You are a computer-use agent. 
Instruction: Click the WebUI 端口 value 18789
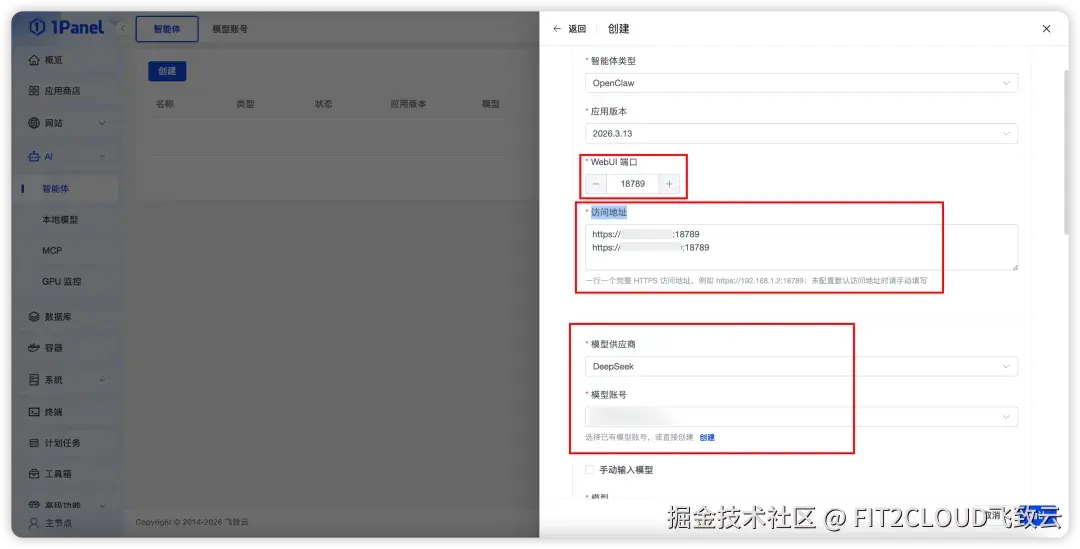coord(632,184)
